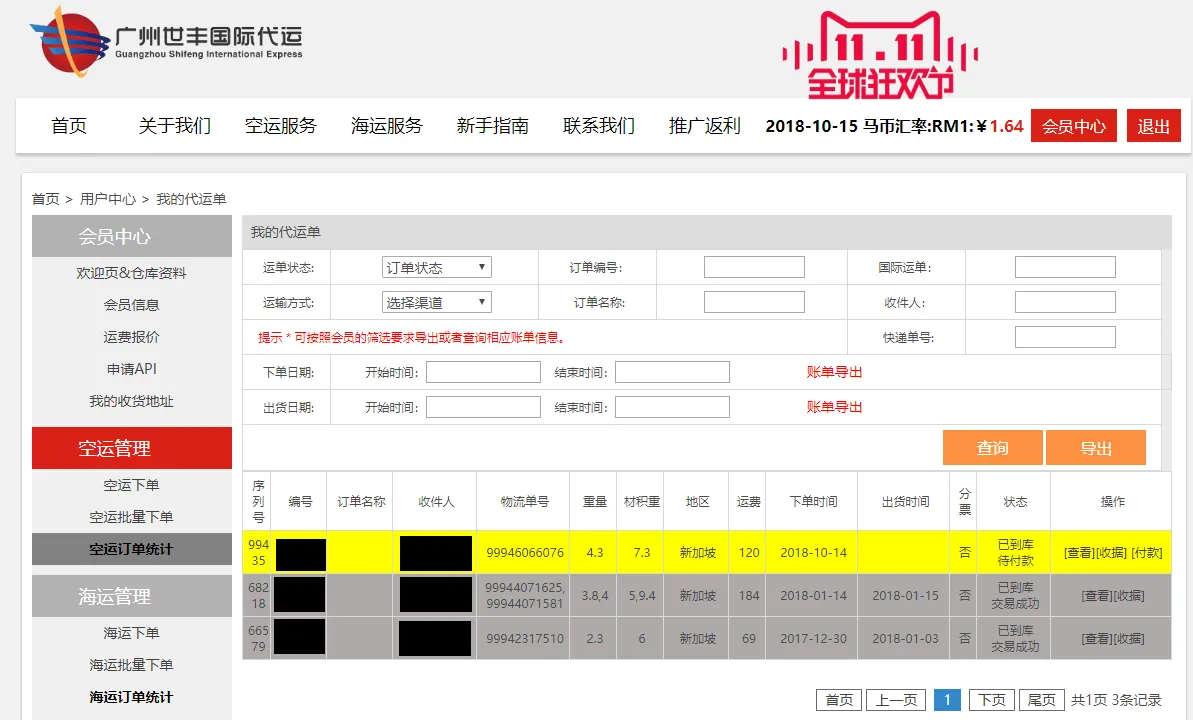This screenshot has height=720, width=1193.
Task: Open 海运下单 from the sidebar
Action: click(x=131, y=632)
